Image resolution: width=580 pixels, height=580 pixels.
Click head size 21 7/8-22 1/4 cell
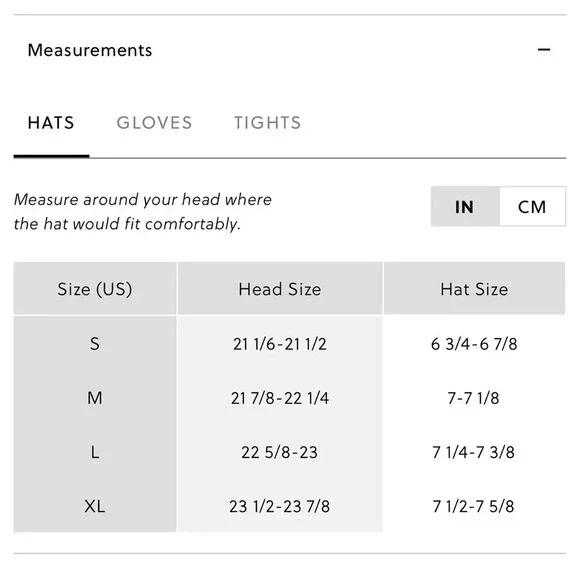tap(280, 398)
